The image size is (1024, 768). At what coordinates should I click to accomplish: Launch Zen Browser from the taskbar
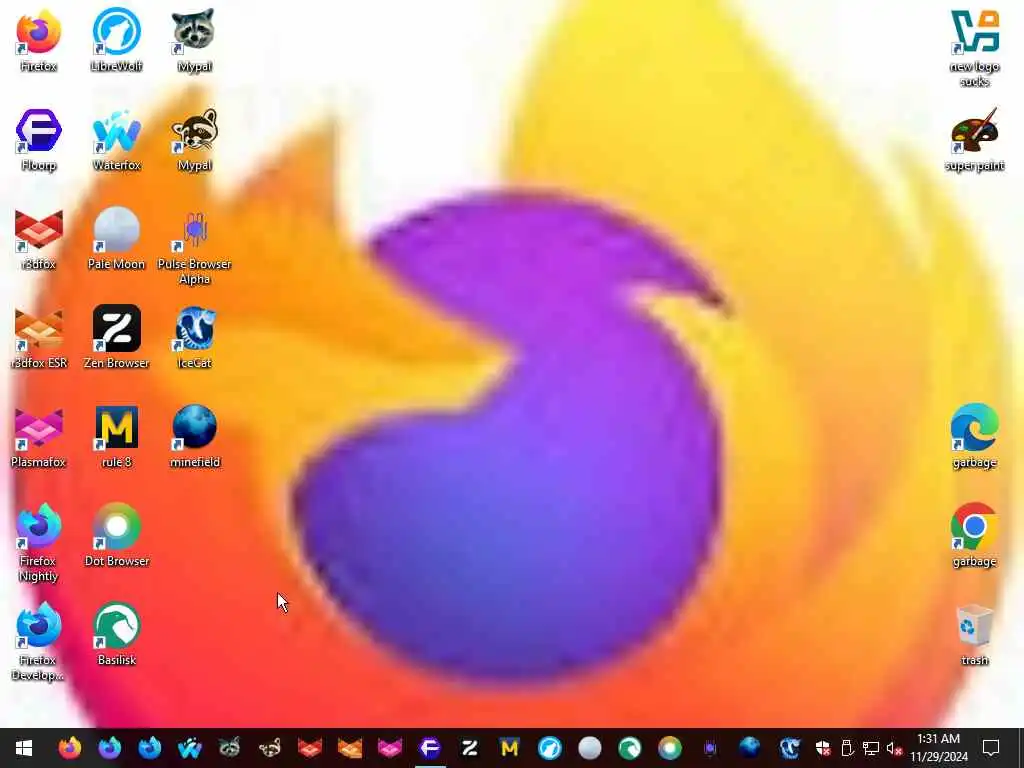tap(470, 748)
